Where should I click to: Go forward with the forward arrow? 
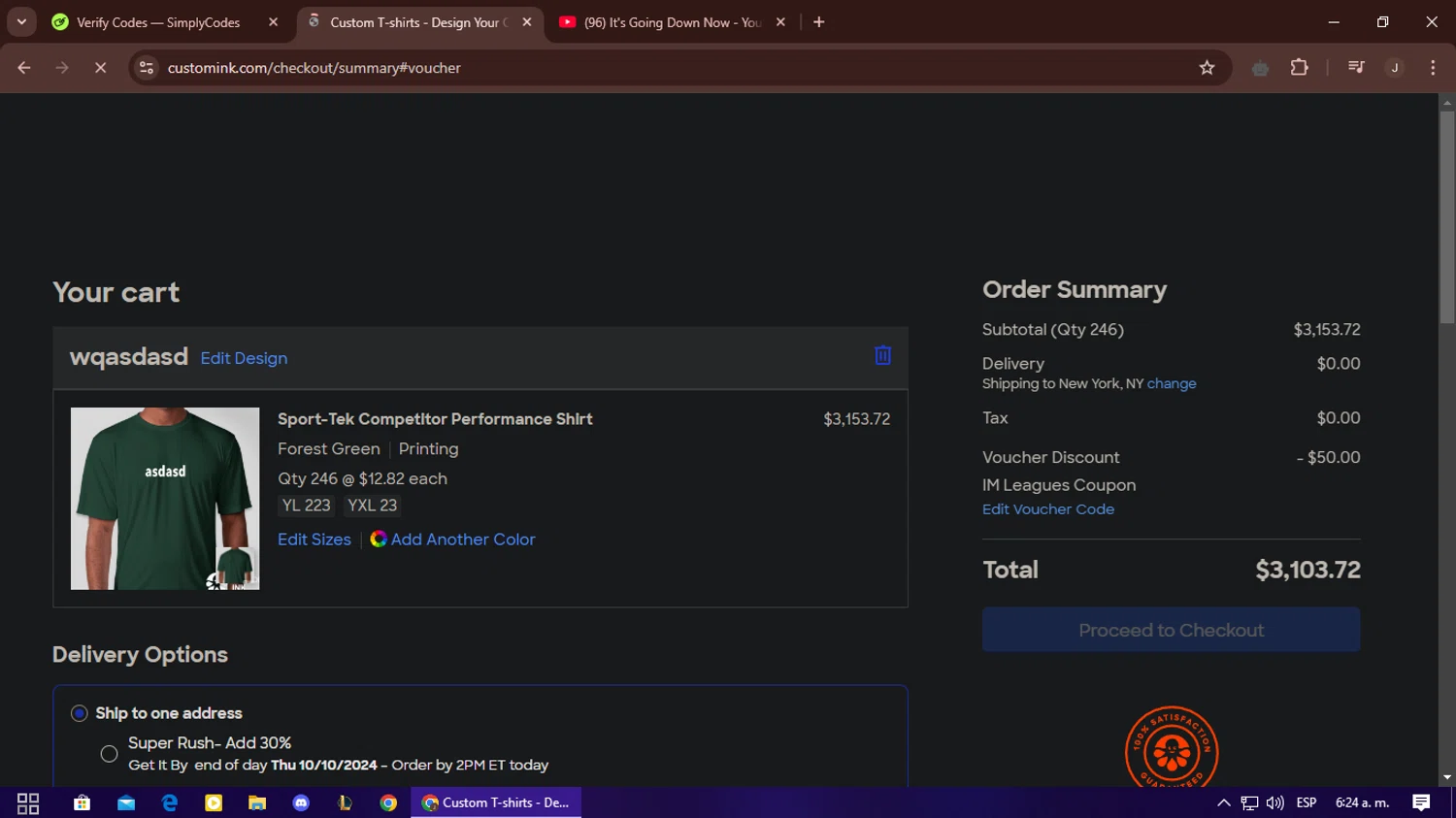click(x=62, y=68)
